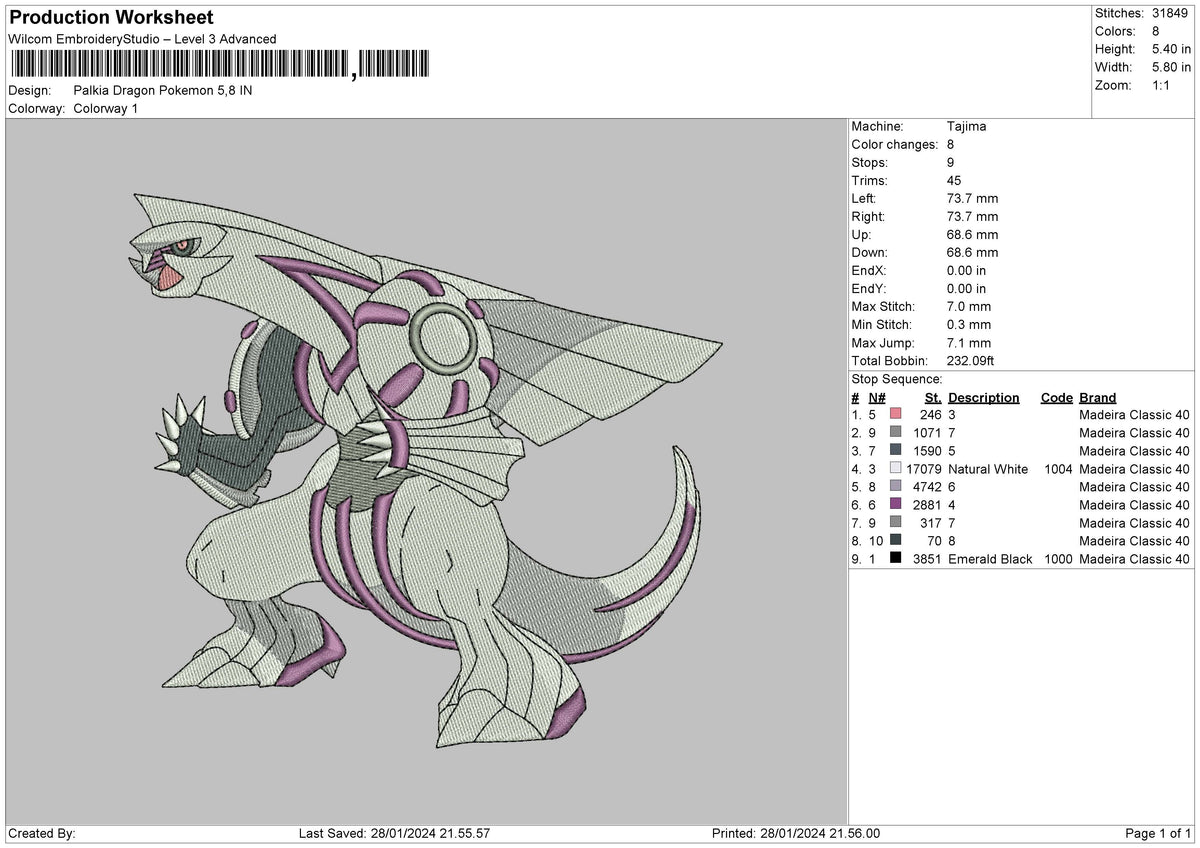The width and height of the screenshot is (1200, 848).
Task: Click the 'EndX:' label
Action: click(x=869, y=271)
